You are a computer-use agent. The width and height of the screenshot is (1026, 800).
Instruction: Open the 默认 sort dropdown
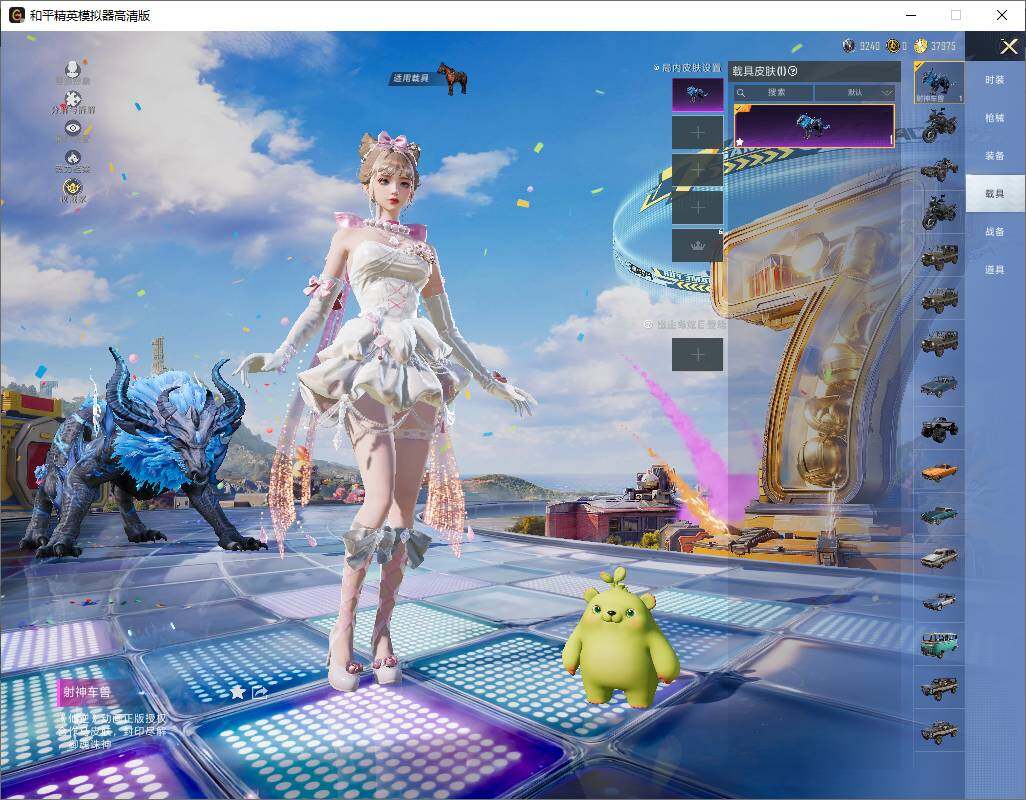coord(855,92)
